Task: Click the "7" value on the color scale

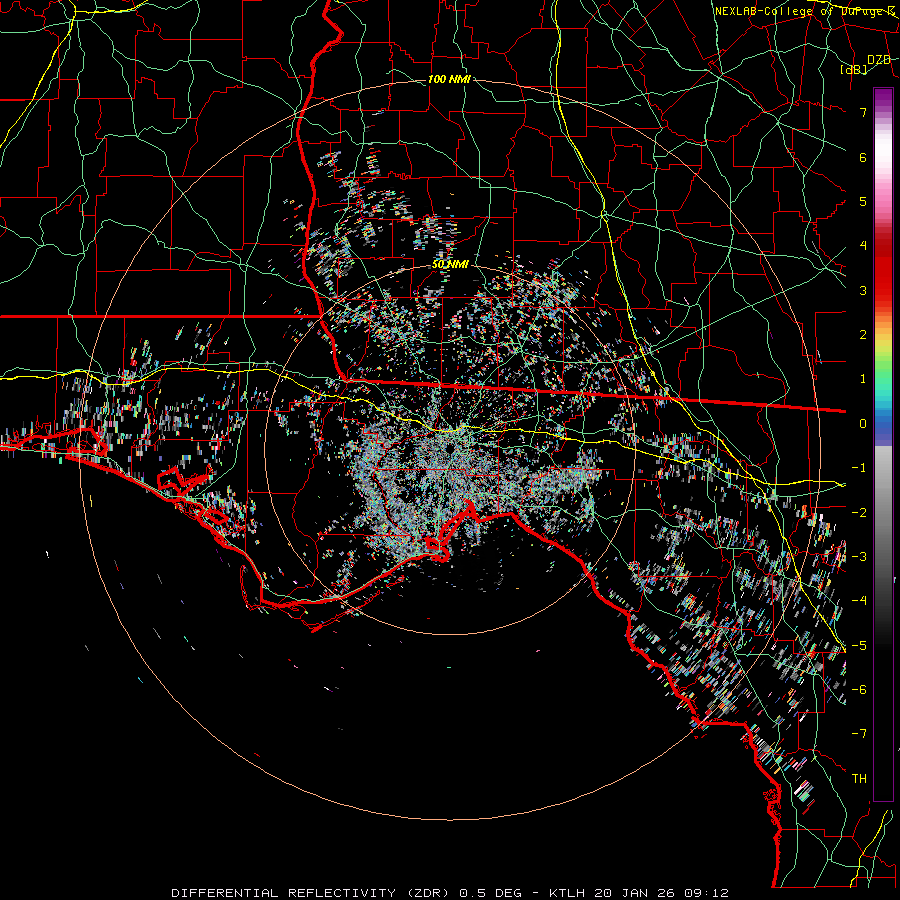Action: [863, 112]
